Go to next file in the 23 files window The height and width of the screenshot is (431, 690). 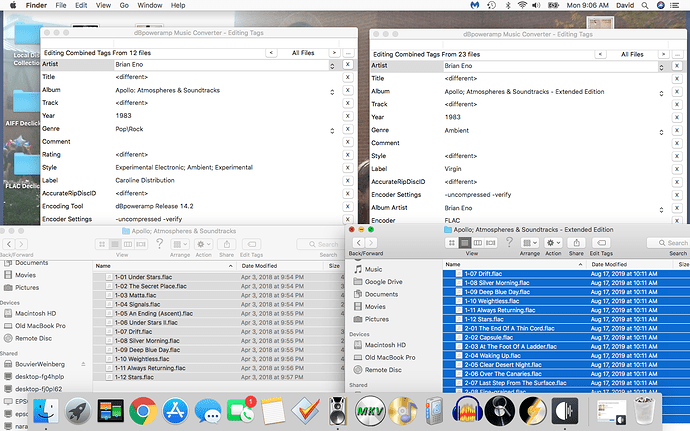(664, 54)
